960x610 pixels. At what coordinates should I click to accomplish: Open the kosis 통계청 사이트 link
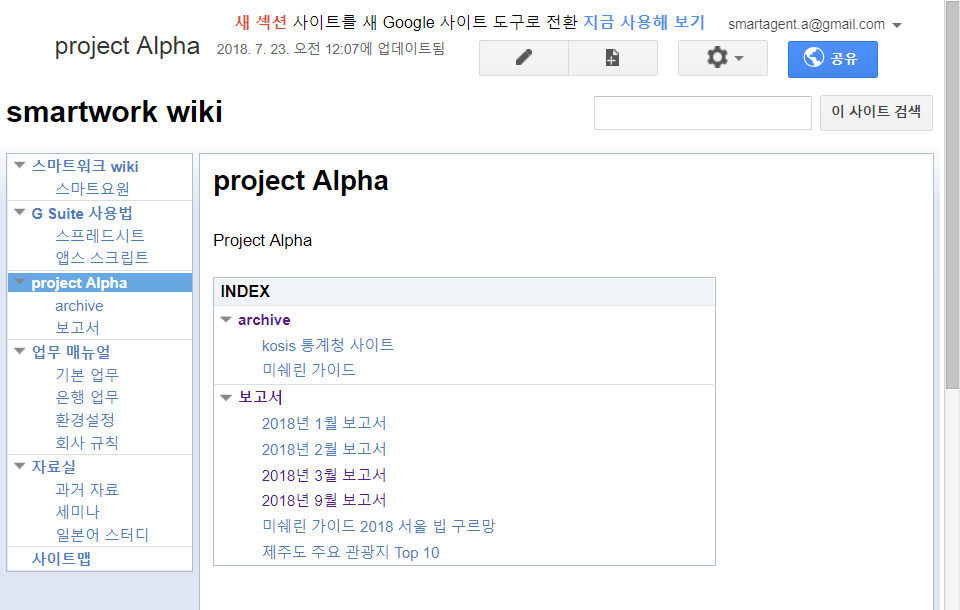click(x=326, y=345)
